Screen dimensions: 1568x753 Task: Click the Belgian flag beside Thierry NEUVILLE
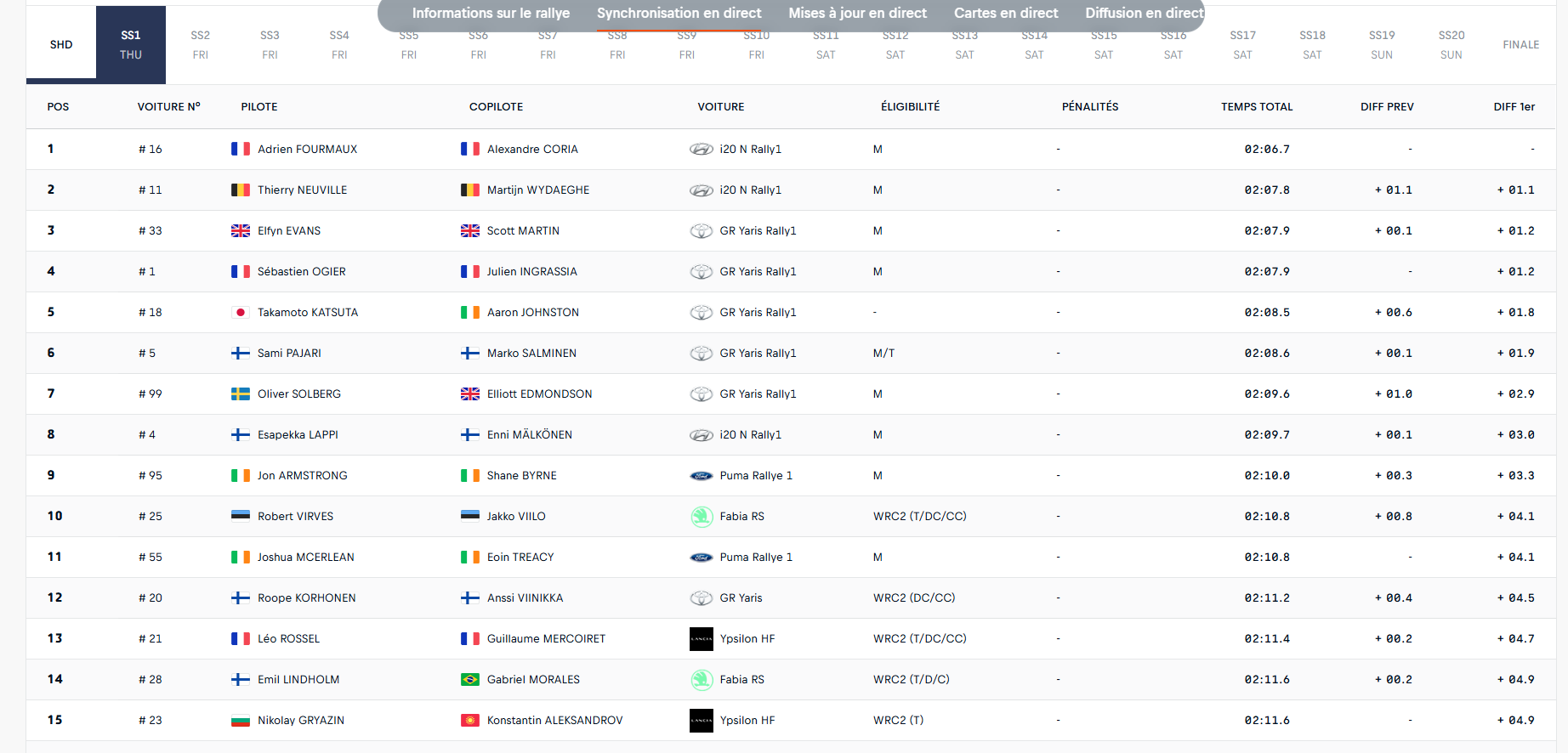pos(241,190)
